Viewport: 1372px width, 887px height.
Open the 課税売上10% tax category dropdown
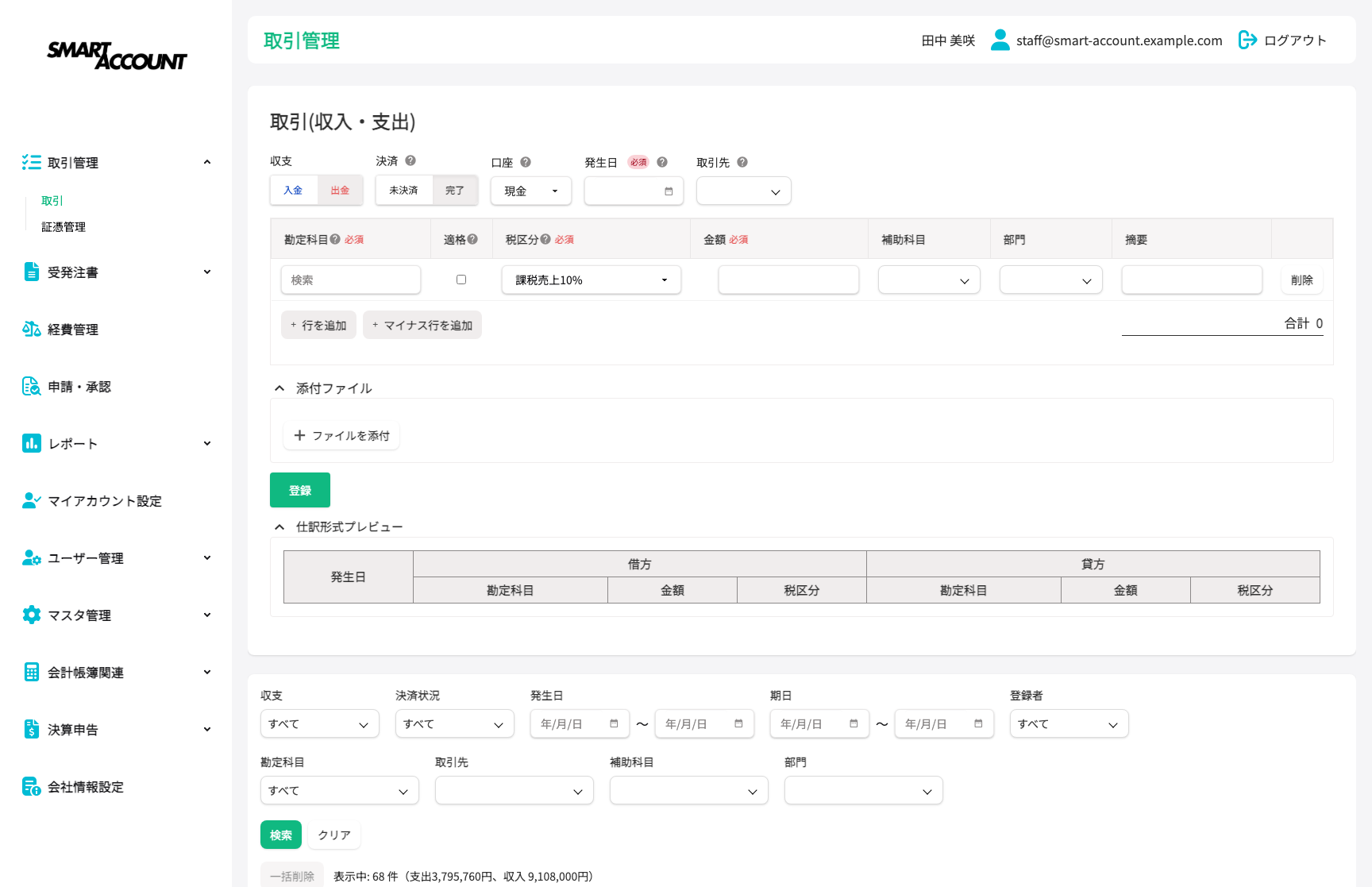coord(592,280)
